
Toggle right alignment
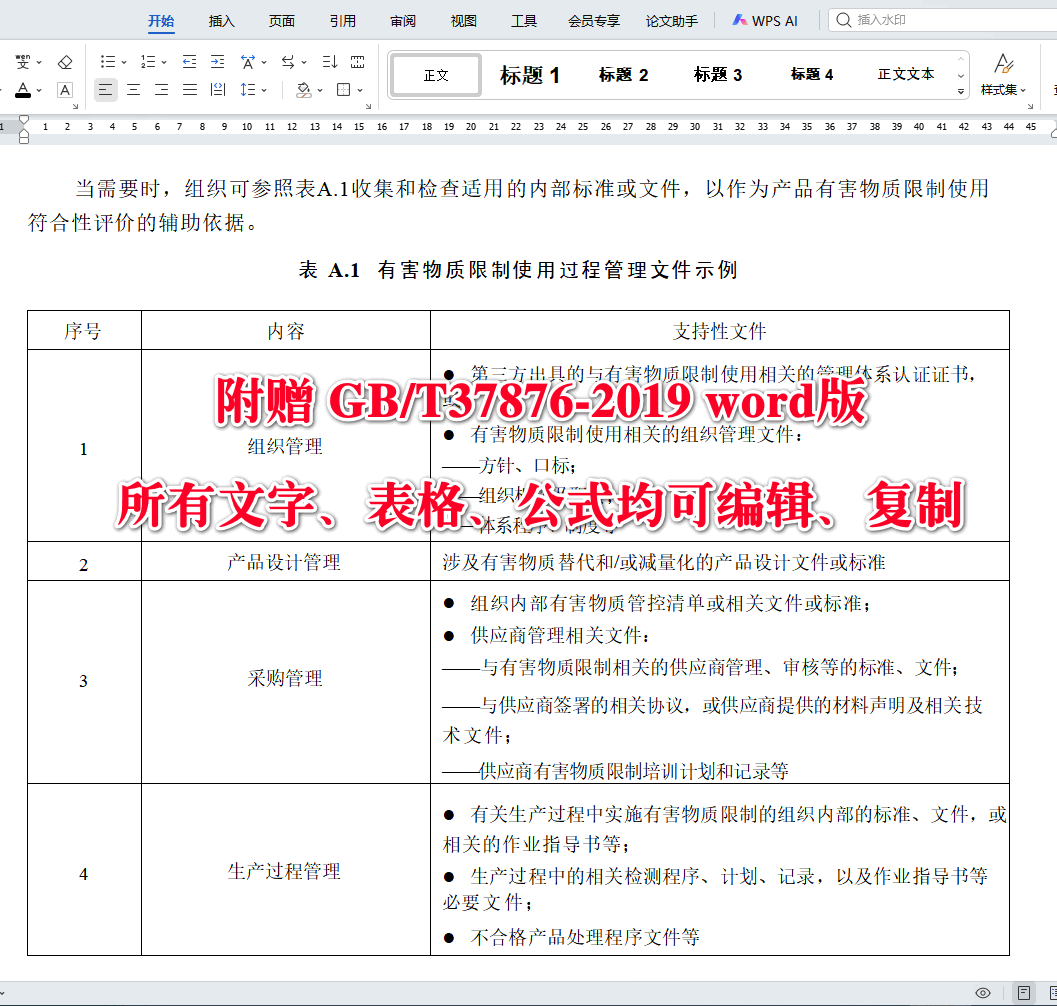(x=162, y=90)
